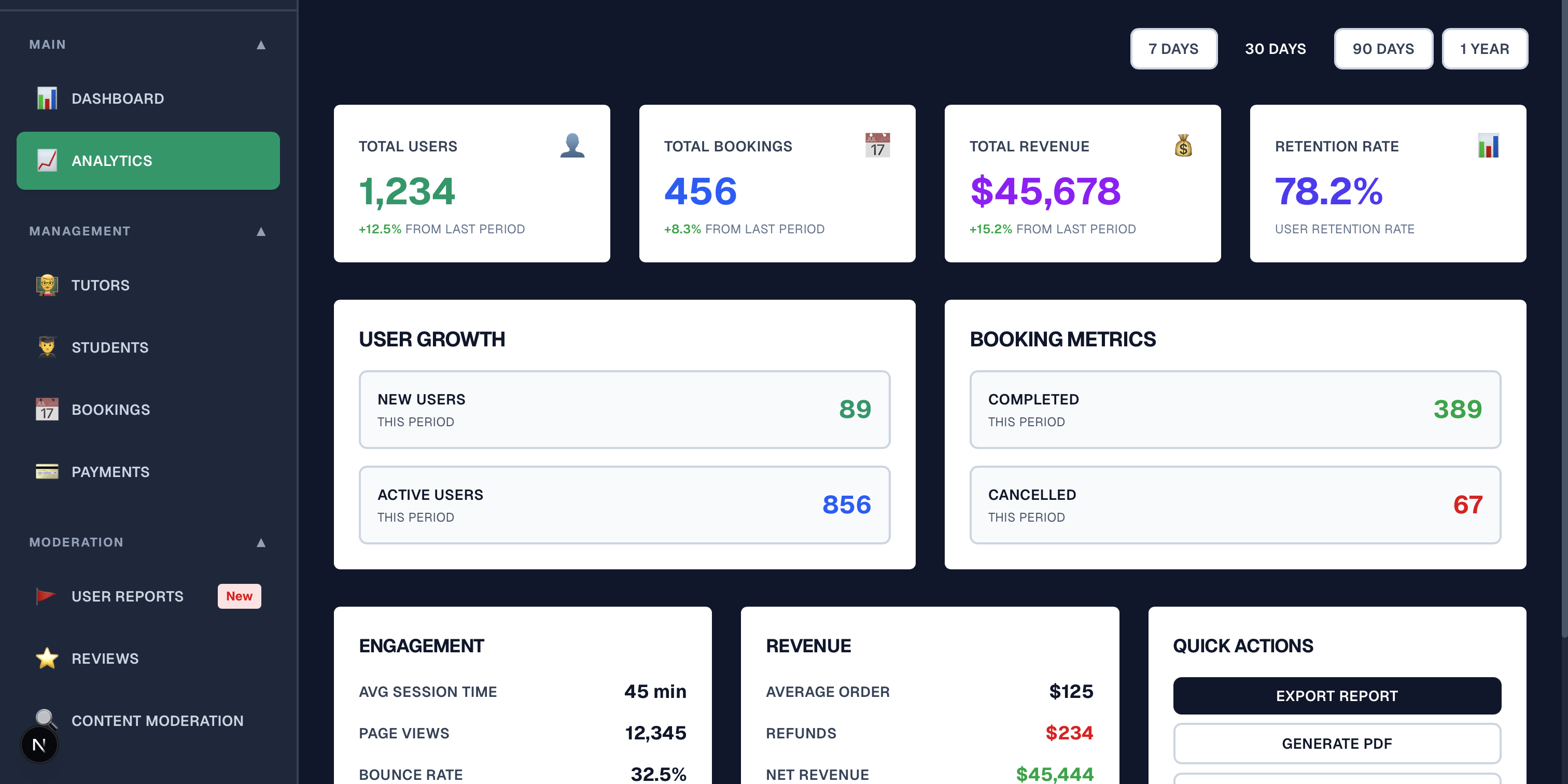Image resolution: width=1568 pixels, height=784 pixels.
Task: Open User Reports in the sidebar
Action: [148, 596]
